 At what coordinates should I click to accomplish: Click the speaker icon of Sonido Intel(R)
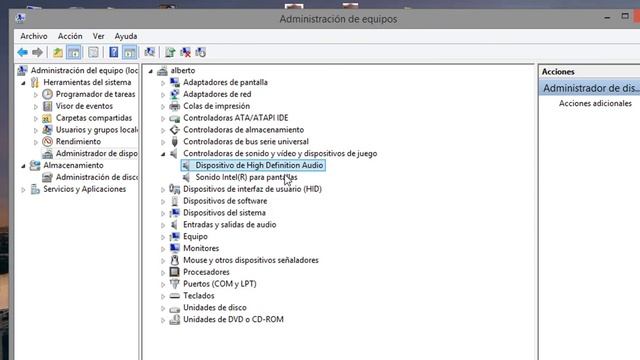[187, 177]
